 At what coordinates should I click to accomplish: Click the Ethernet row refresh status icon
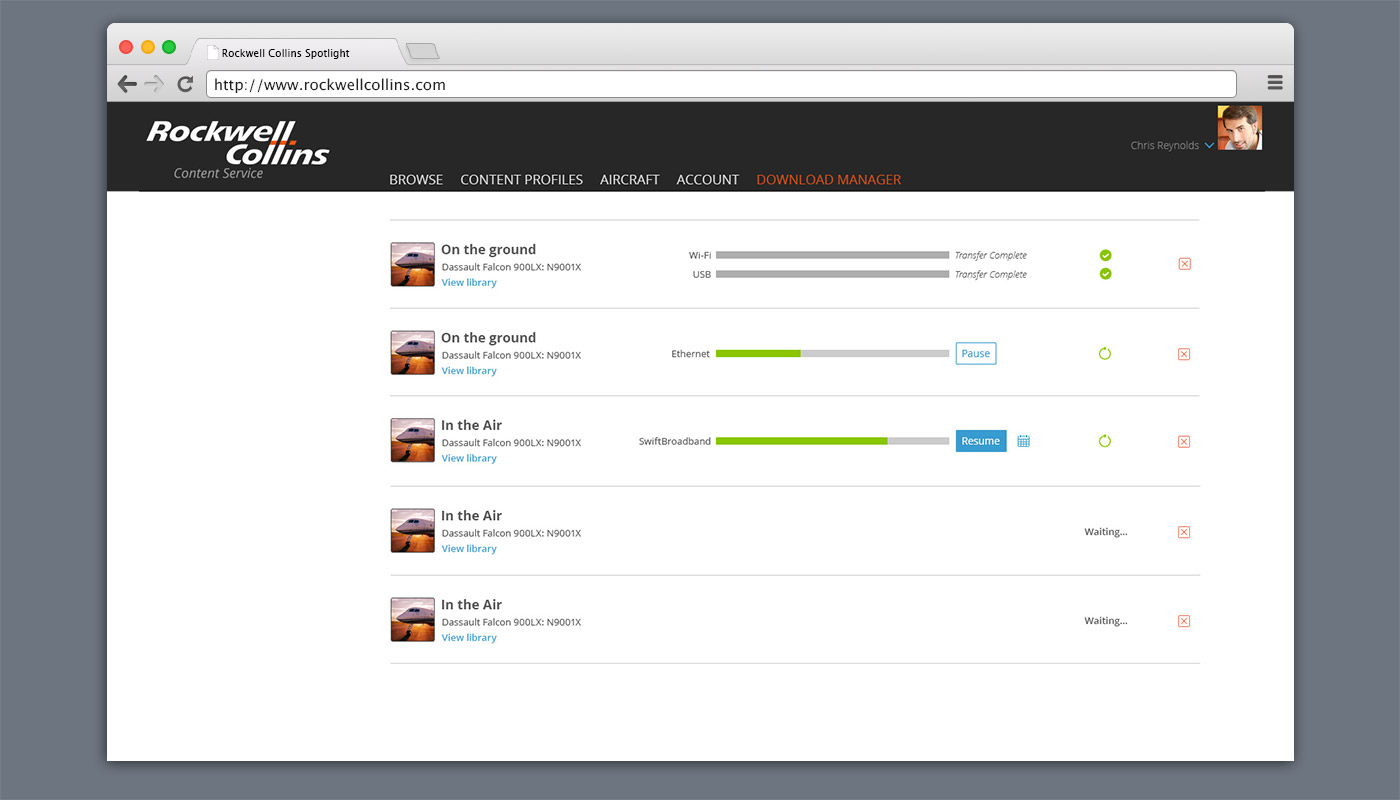1105,353
